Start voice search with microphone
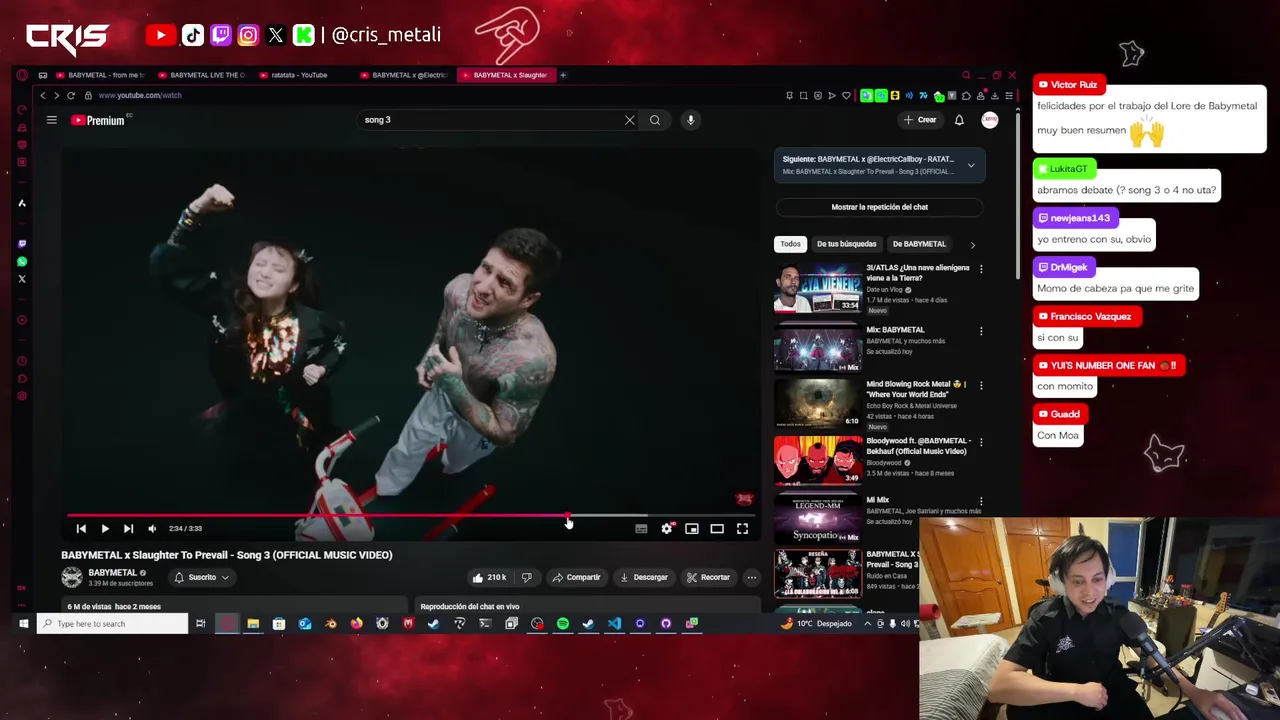The image size is (1280, 720). 690,120
